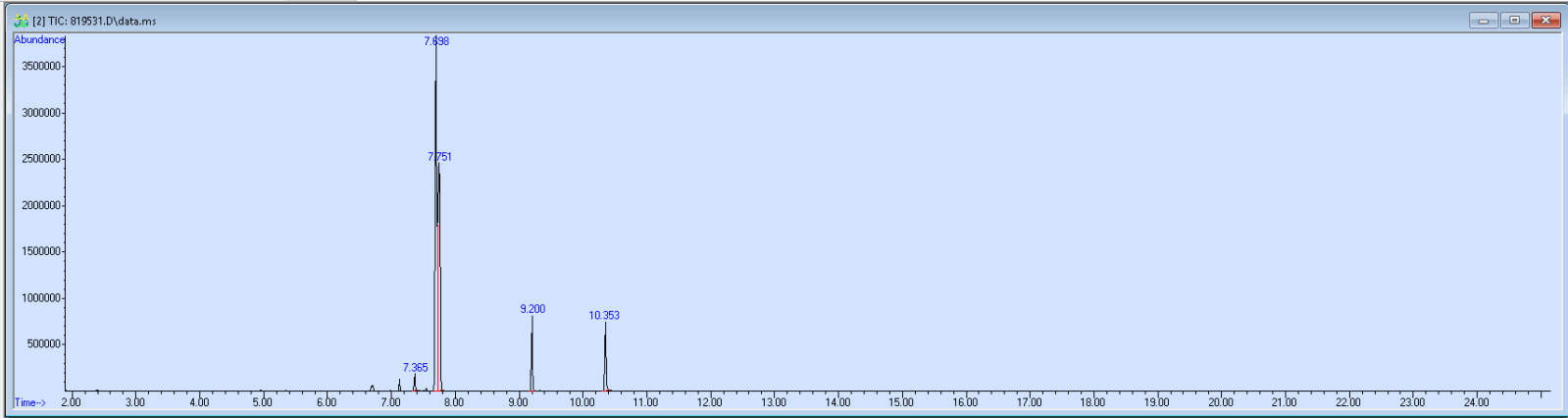Select the peak labeled 7.698

click(x=436, y=41)
